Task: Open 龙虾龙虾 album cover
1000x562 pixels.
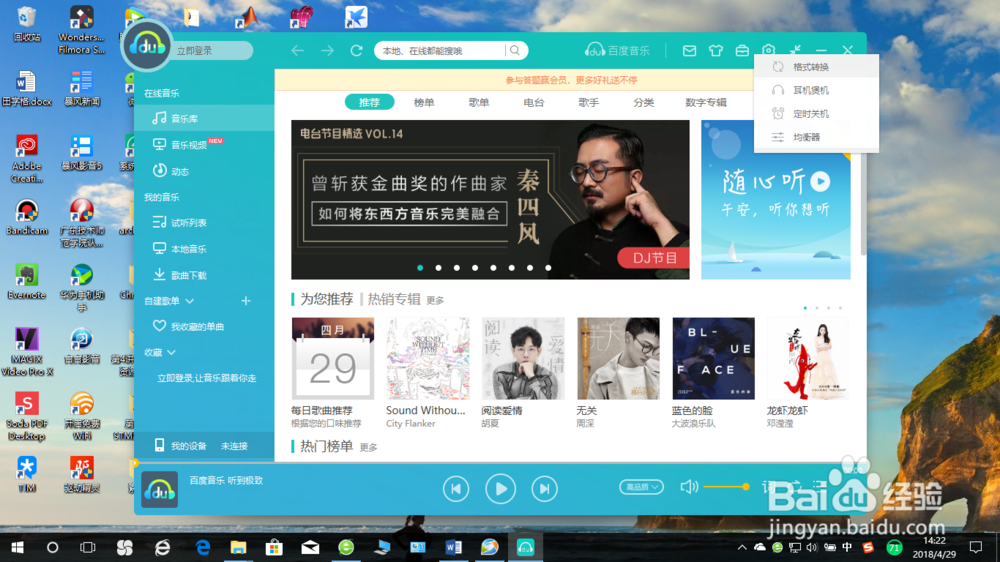Action: click(809, 359)
